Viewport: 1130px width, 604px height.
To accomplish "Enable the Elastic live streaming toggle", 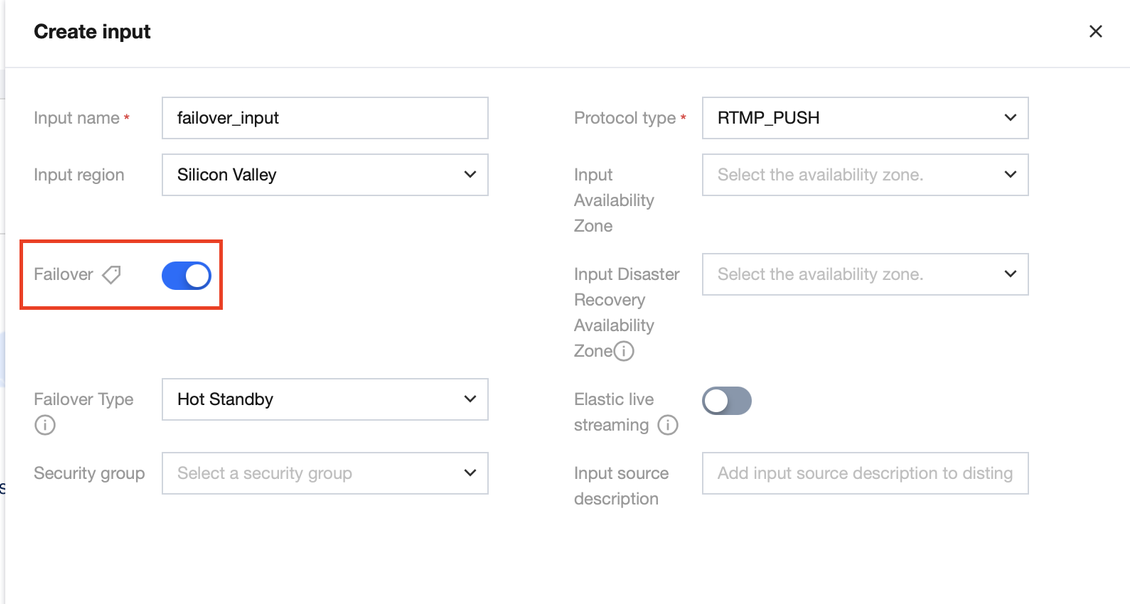I will [727, 401].
